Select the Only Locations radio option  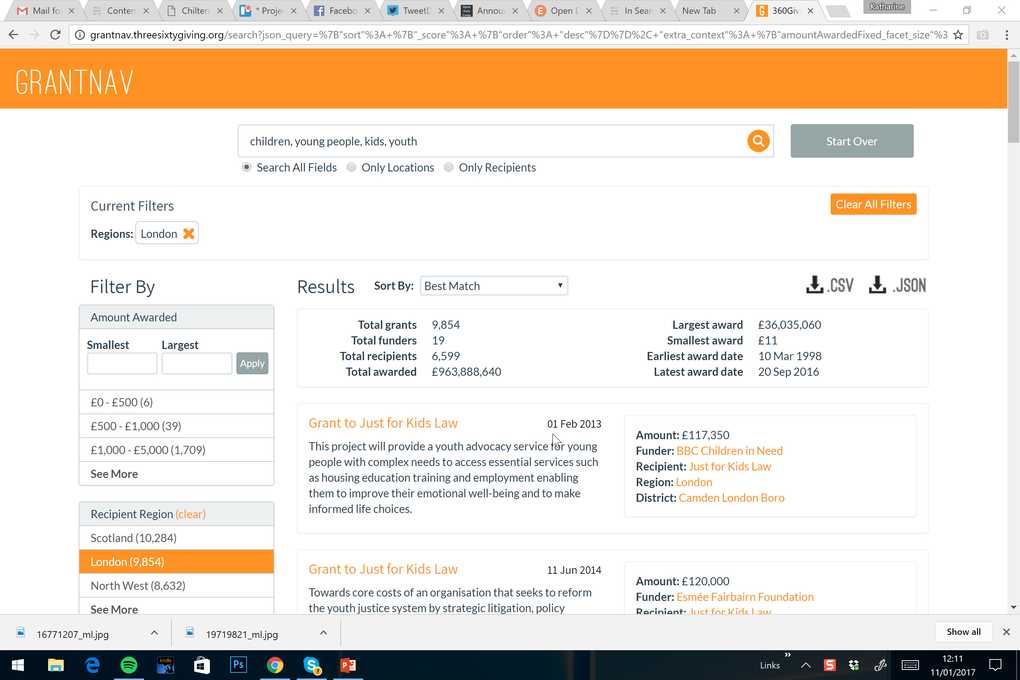point(352,168)
